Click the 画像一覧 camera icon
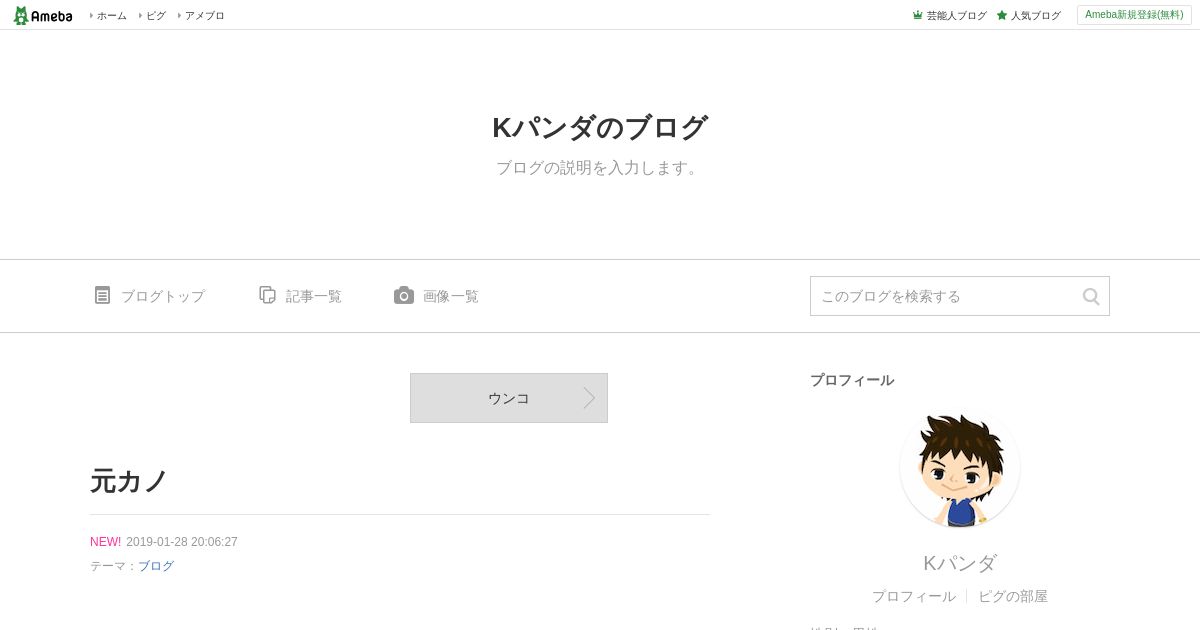This screenshot has height=630, width=1200. click(404, 295)
